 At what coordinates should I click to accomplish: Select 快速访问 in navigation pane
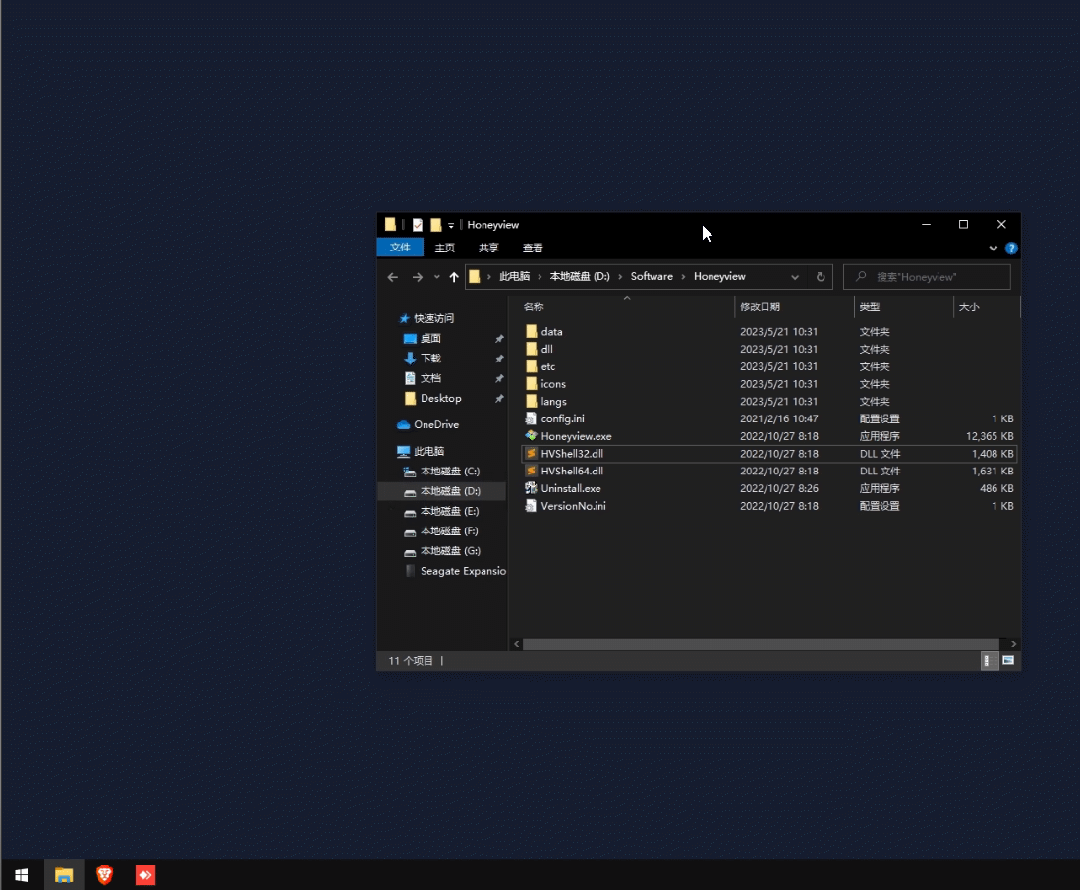434,318
